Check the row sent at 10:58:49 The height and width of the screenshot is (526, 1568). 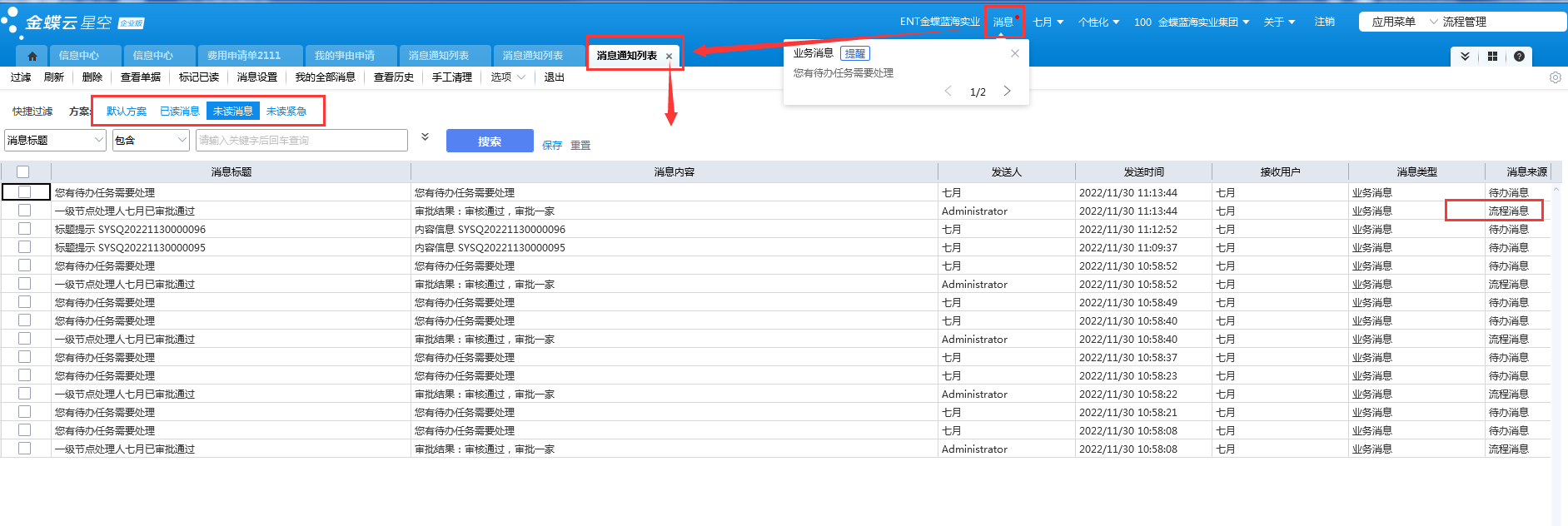click(x=24, y=302)
